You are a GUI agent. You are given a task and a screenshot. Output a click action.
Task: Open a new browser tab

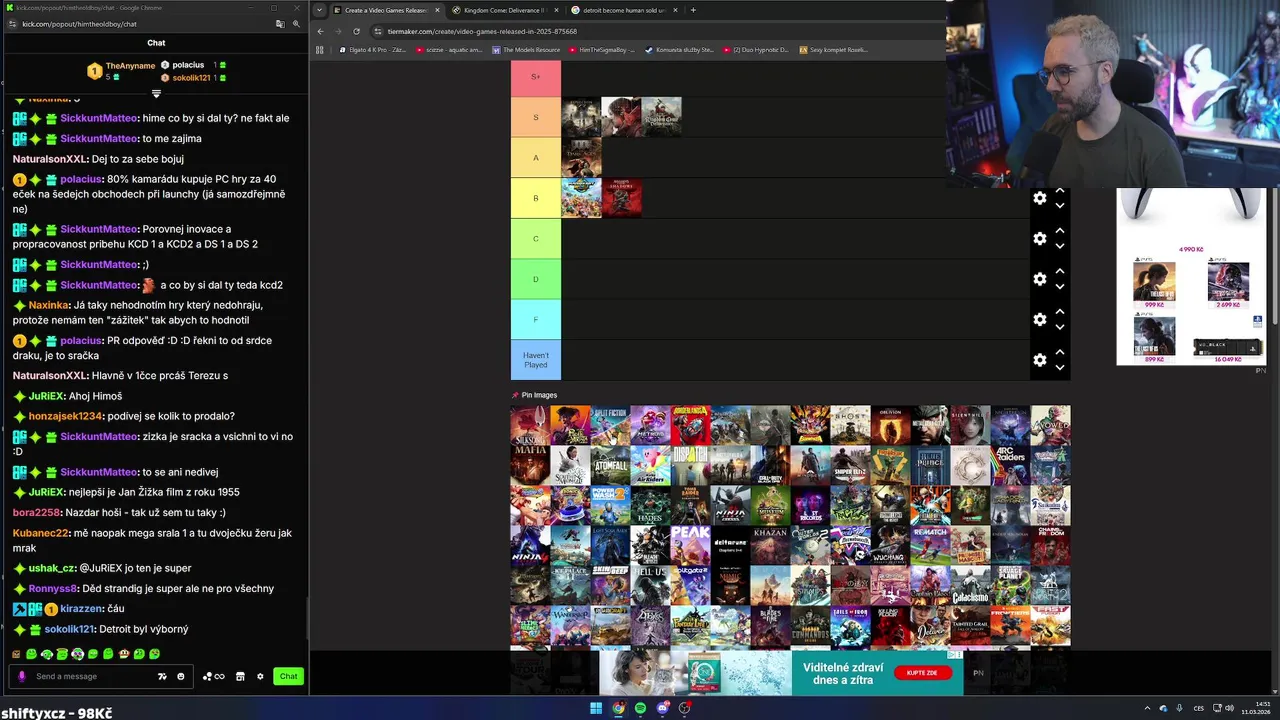tap(693, 10)
